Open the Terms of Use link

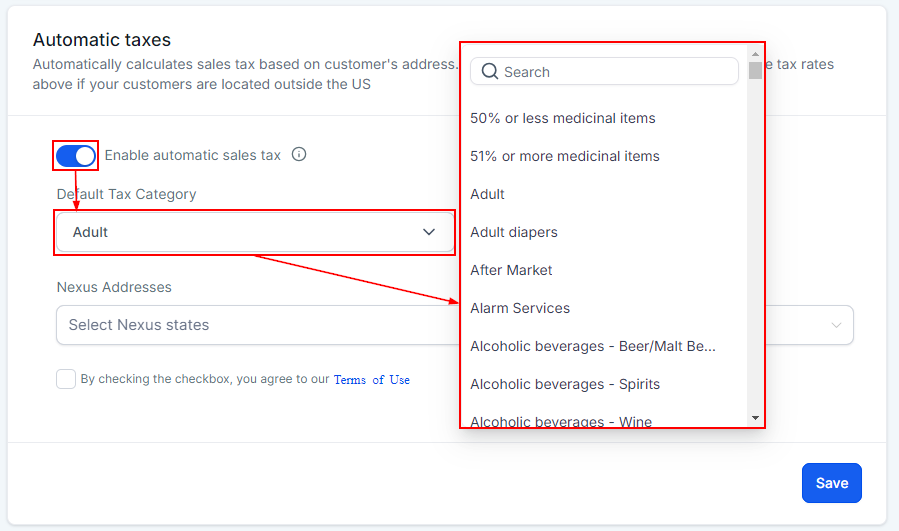tap(371, 380)
